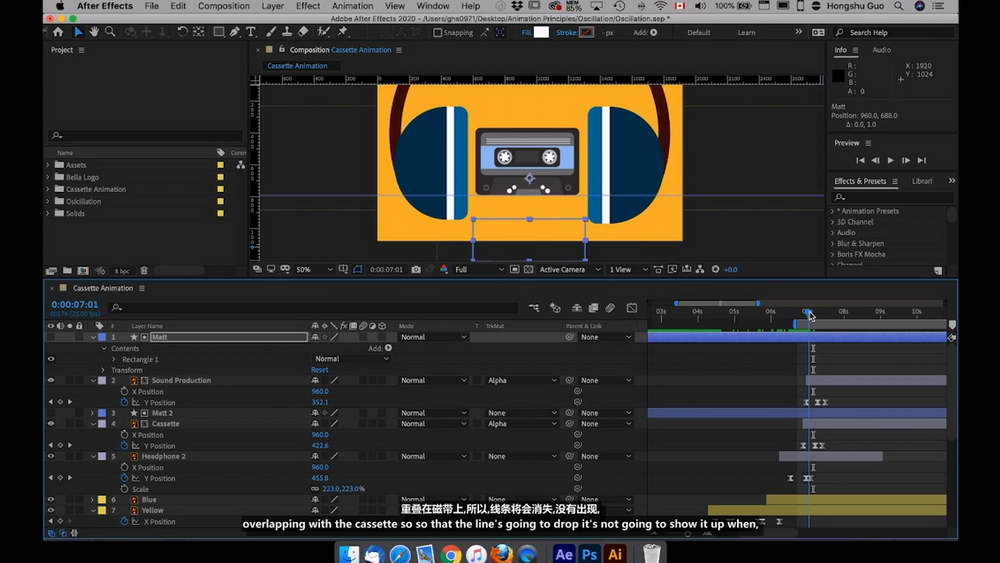Open the viewer magnification 50% dropdown
The image size is (1000, 563).
[x=314, y=270]
